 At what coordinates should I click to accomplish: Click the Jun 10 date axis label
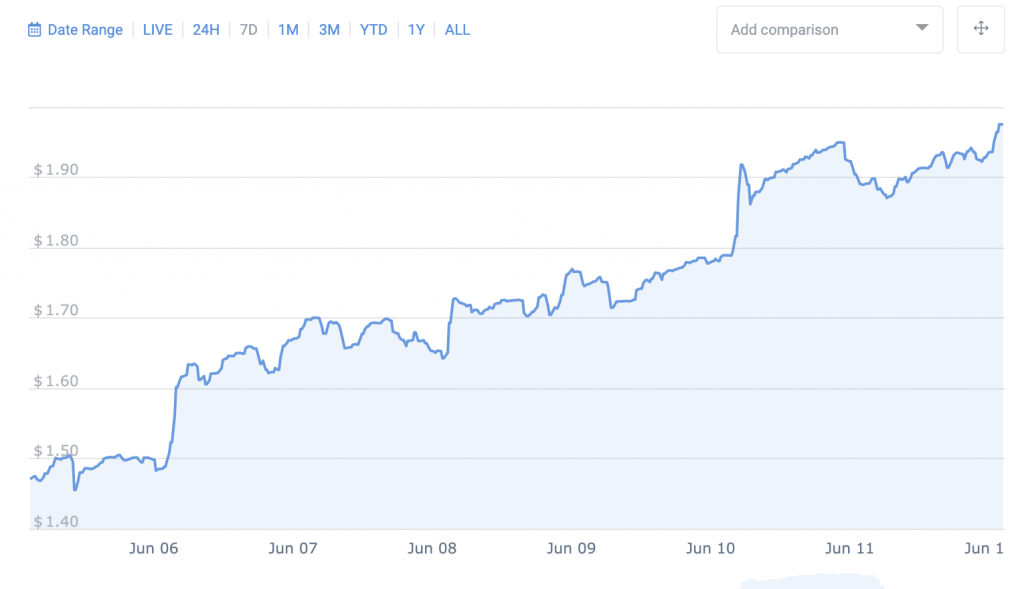coord(711,549)
